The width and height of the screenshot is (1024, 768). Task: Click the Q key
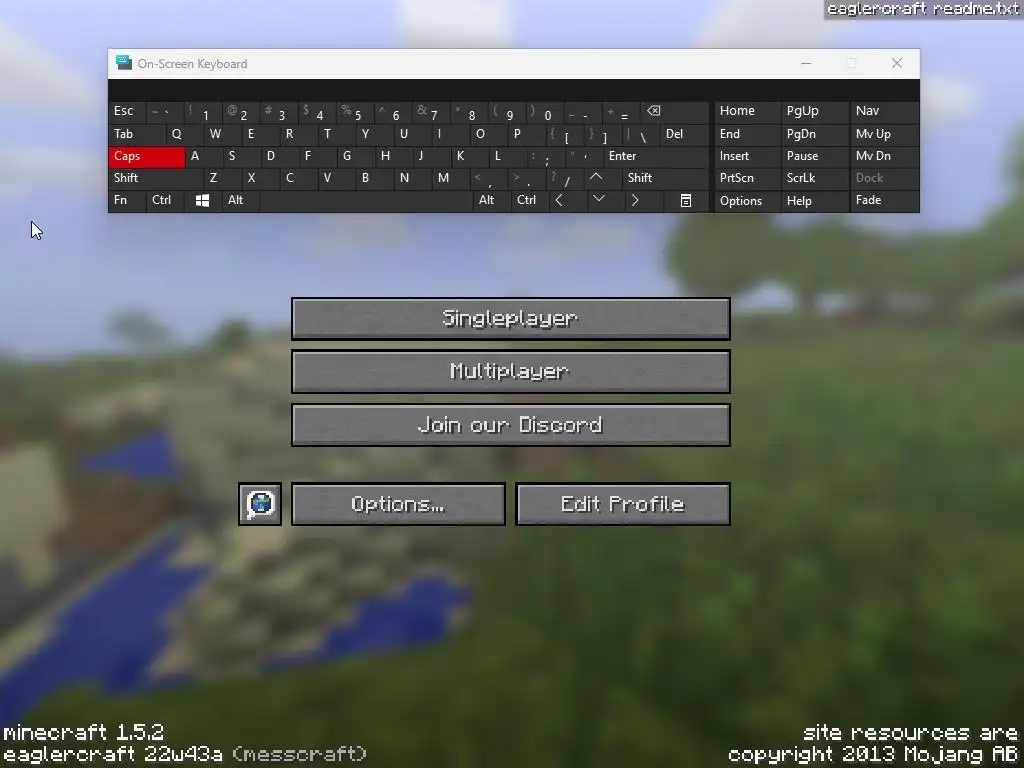(x=185, y=135)
